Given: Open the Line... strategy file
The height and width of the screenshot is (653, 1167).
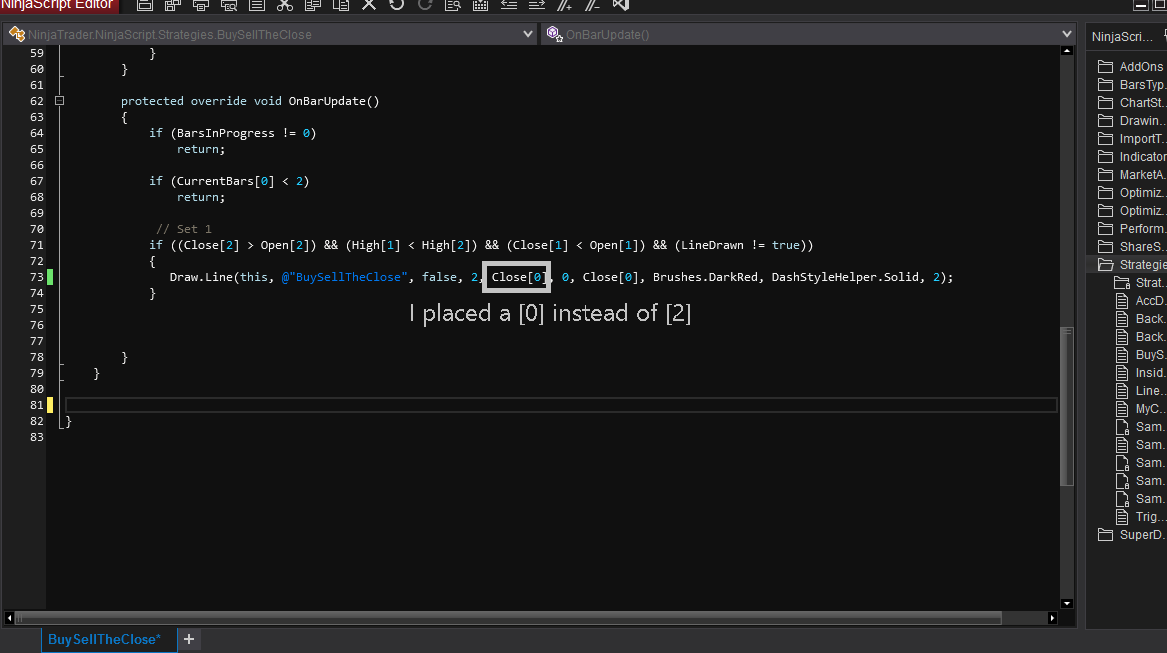Looking at the screenshot, I should 1141,390.
